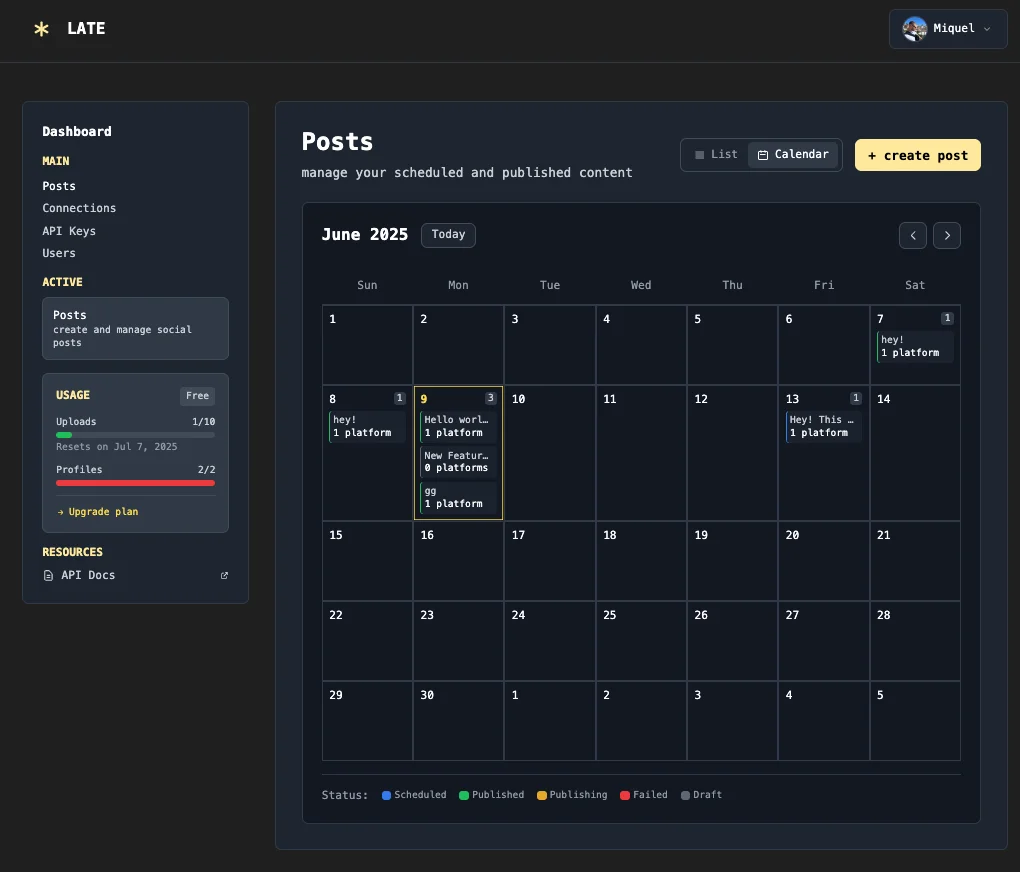
Task: Click the create post button
Action: click(917, 155)
